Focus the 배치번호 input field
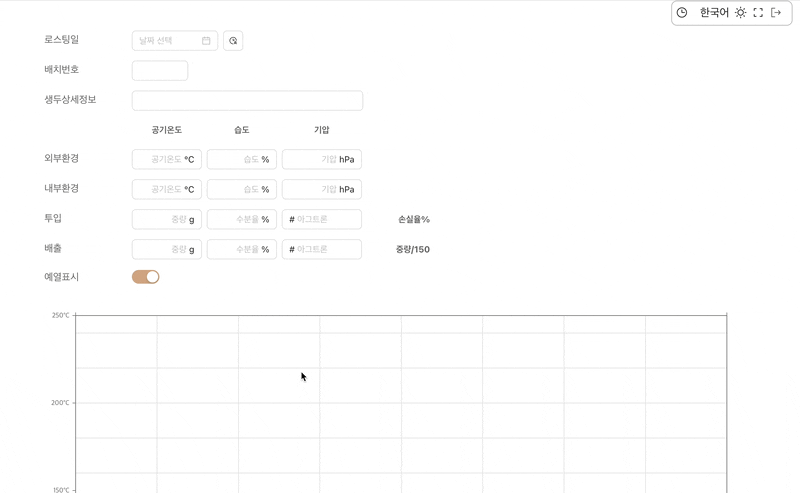 [160, 70]
